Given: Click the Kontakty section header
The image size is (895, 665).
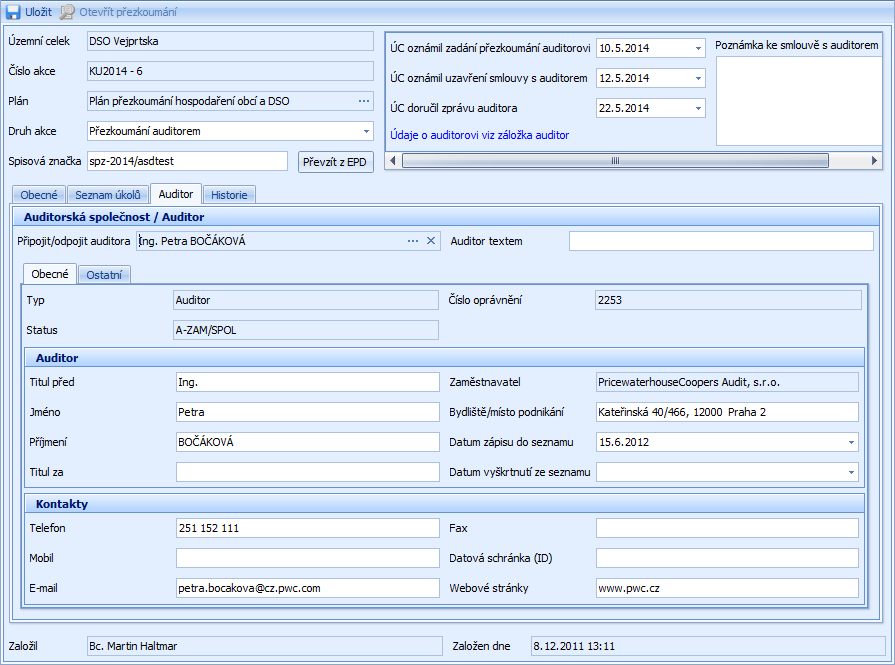Looking at the screenshot, I should pyautogui.click(x=445, y=503).
